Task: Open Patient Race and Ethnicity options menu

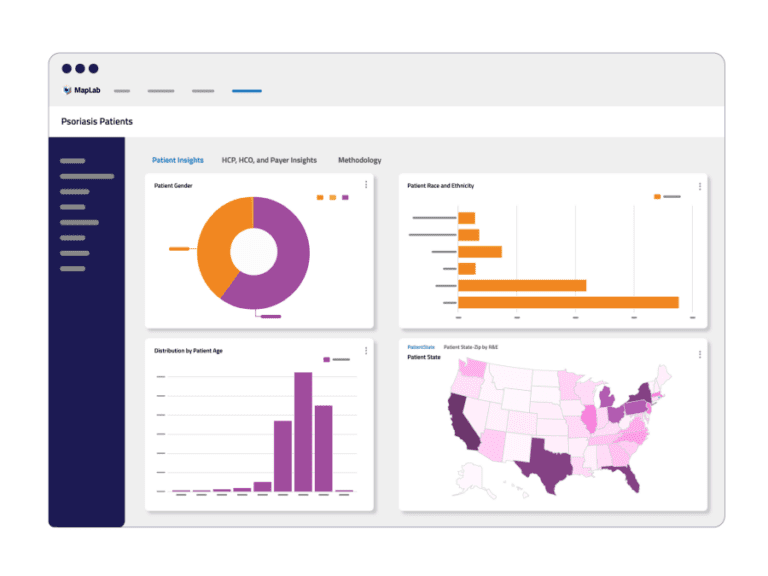Action: (x=699, y=186)
